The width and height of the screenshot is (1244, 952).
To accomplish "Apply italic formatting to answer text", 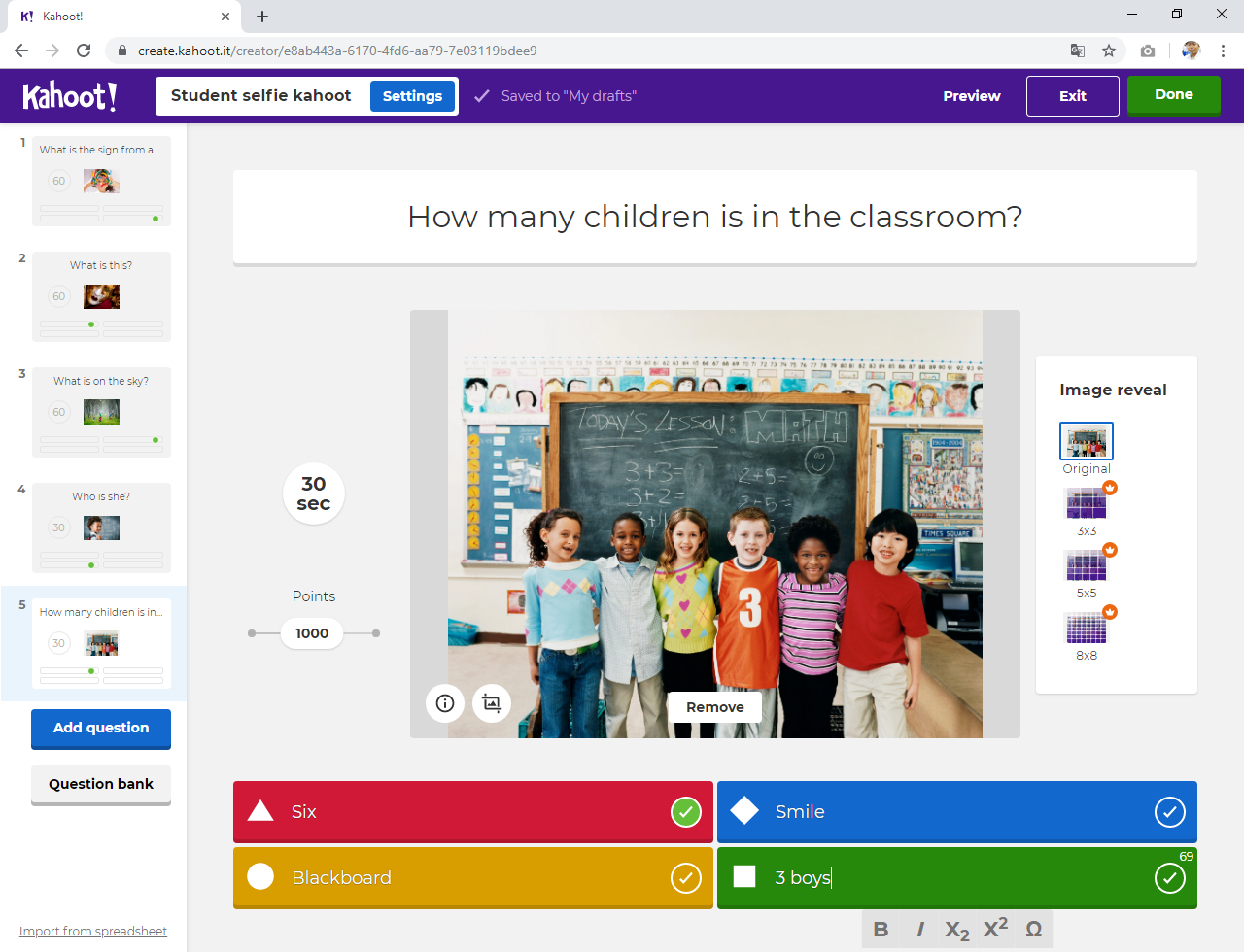I will pos(919,930).
